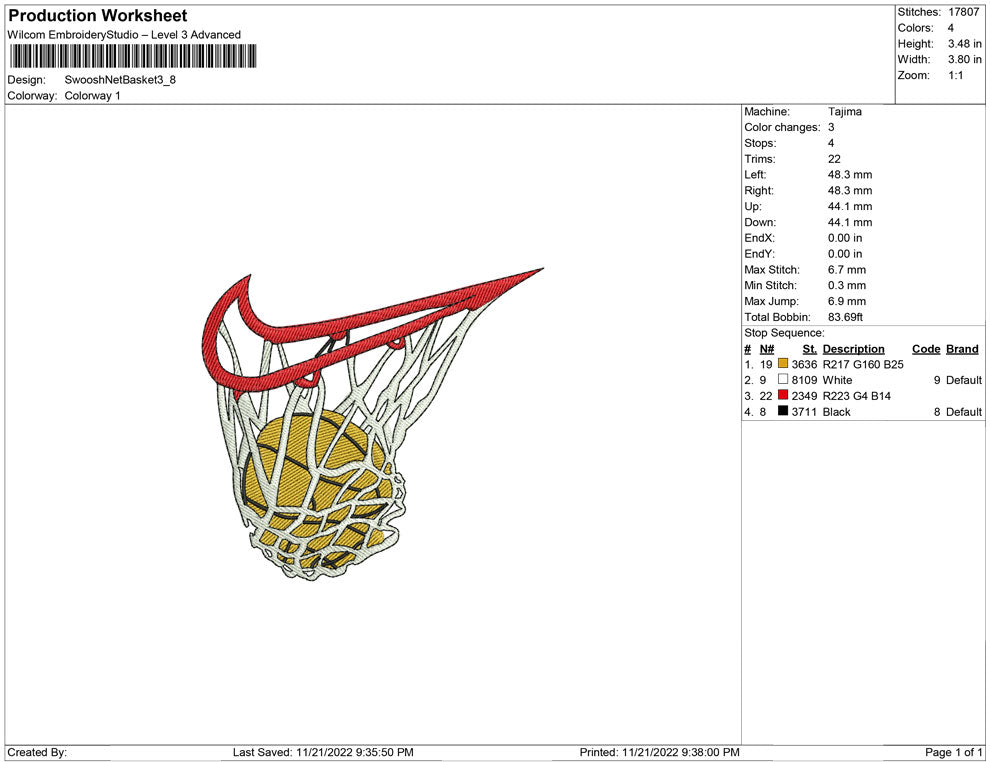Click the 'Brand' column header
The width and height of the screenshot is (990, 762).
click(x=962, y=348)
